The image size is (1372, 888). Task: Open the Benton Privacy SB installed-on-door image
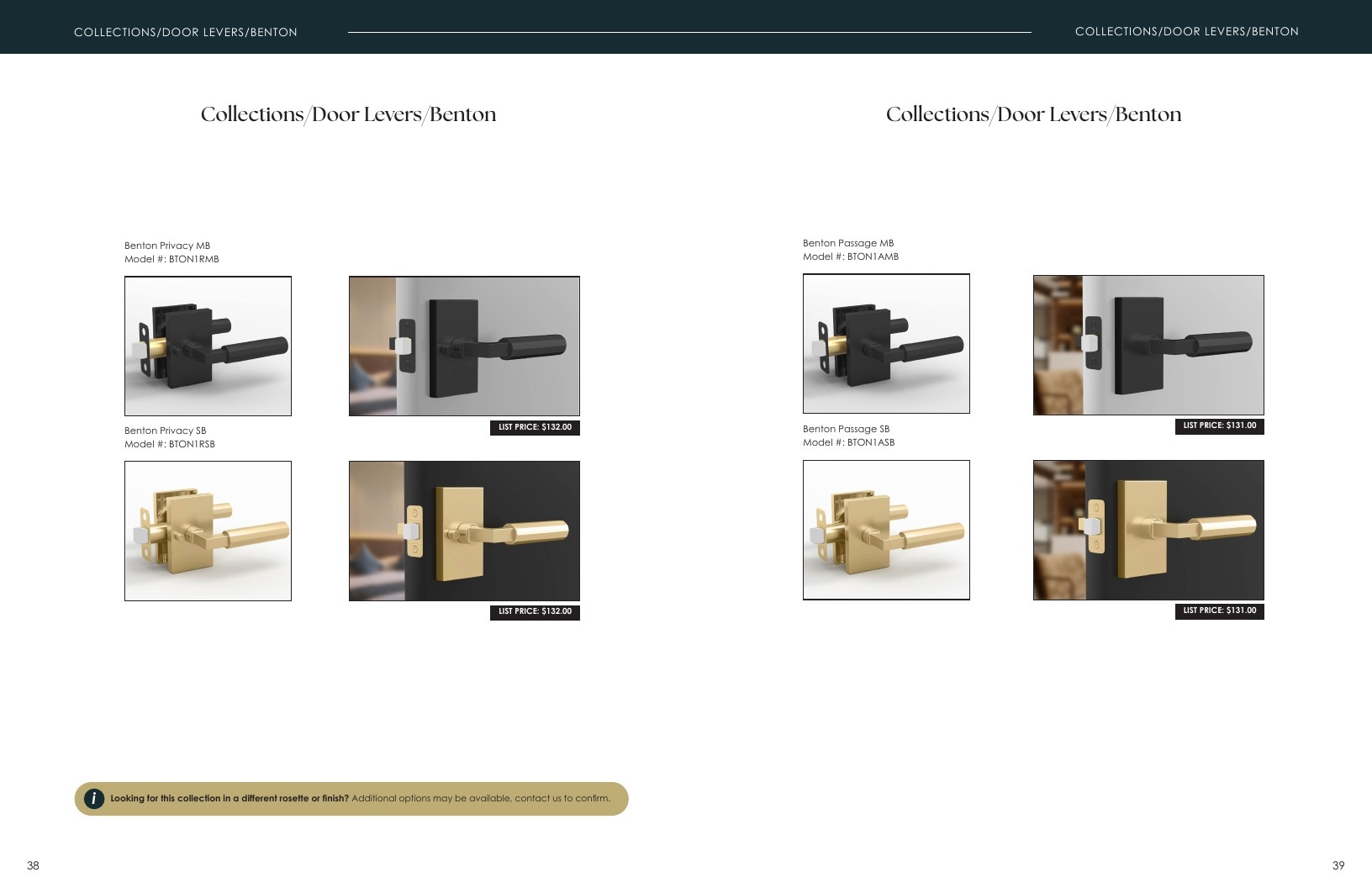pos(464,531)
